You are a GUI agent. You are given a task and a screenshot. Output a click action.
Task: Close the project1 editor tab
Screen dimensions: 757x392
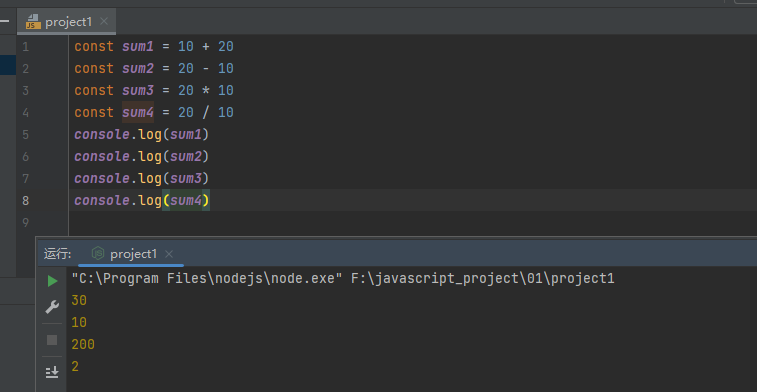pos(104,21)
